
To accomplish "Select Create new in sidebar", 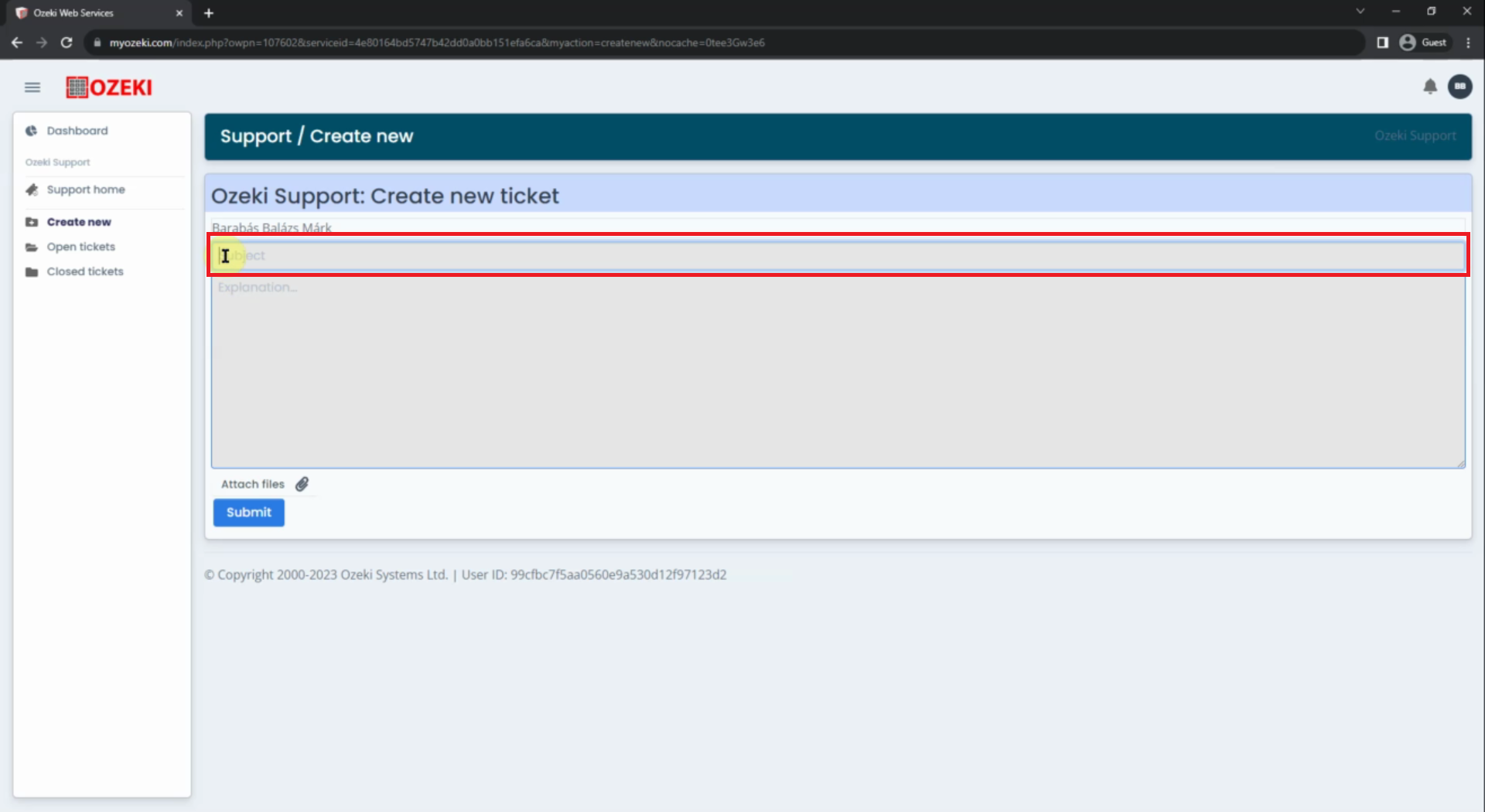I will (x=79, y=222).
